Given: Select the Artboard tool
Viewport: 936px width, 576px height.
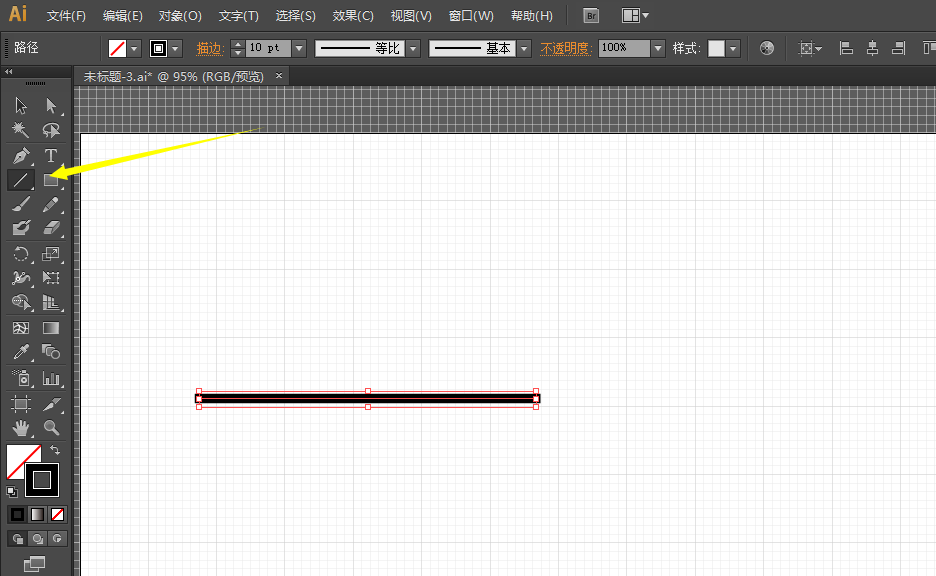Looking at the screenshot, I should [x=21, y=404].
